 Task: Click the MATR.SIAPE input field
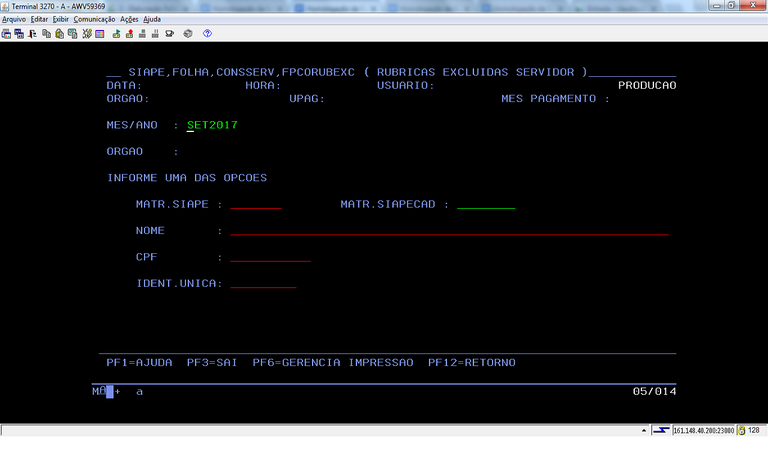click(255, 204)
